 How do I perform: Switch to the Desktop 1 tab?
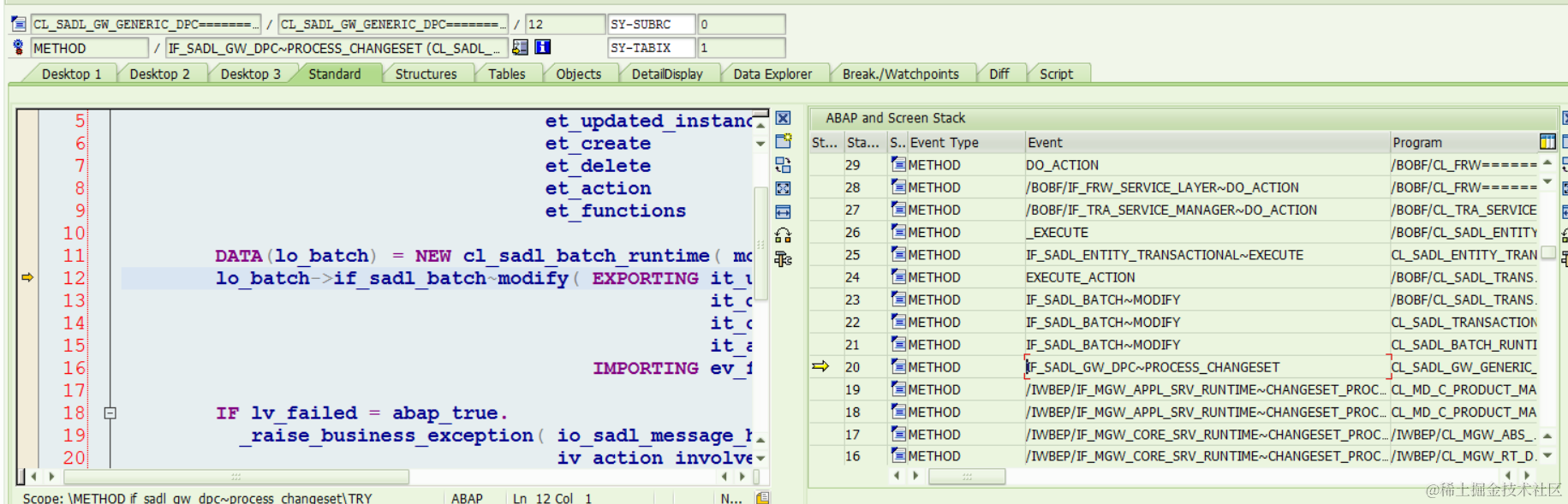[71, 74]
